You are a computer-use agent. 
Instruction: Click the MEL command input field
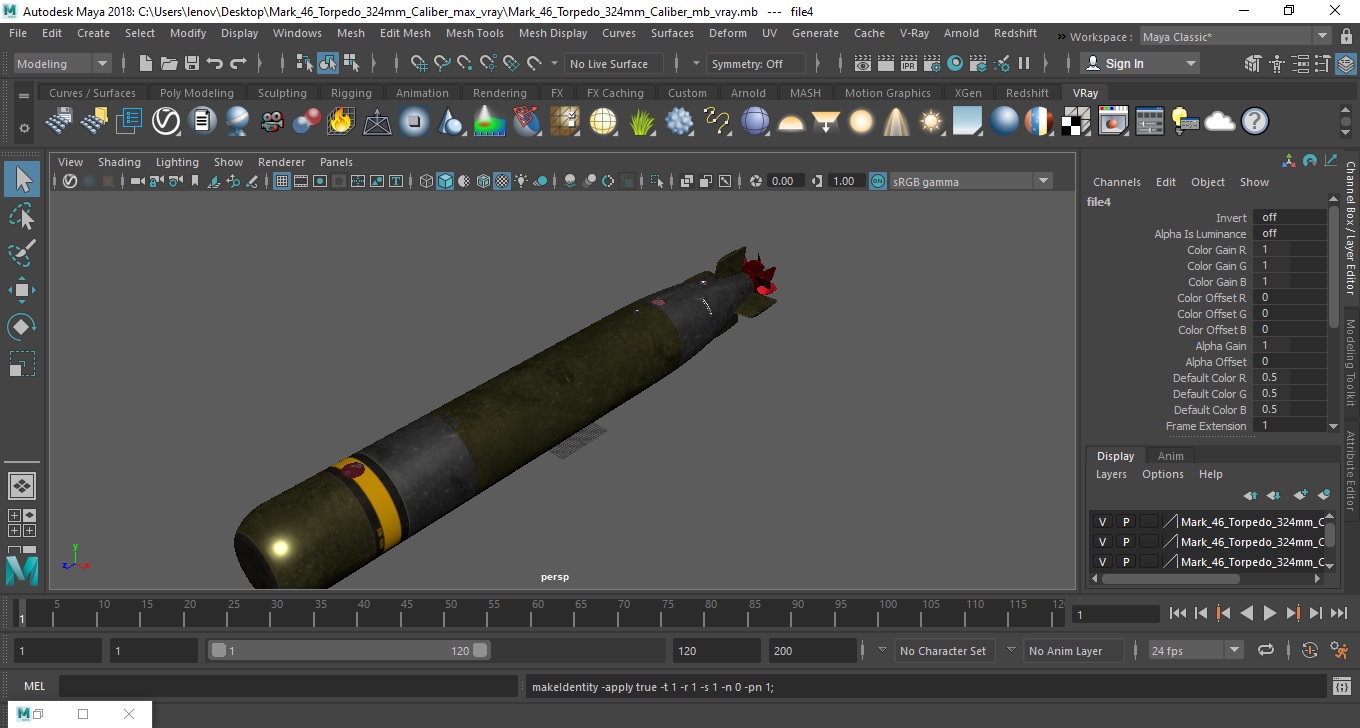pos(289,687)
